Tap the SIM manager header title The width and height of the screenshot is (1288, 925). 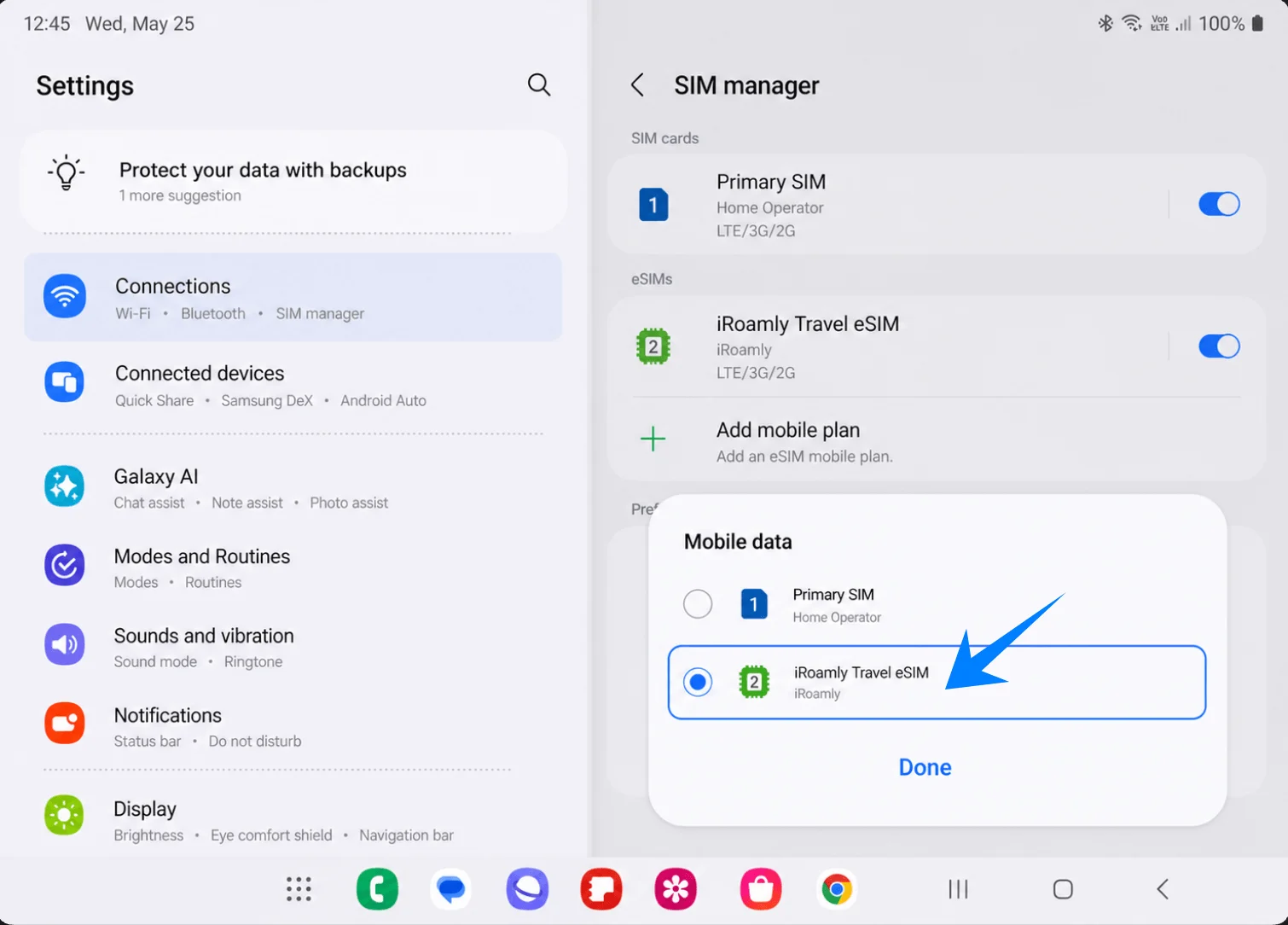click(x=746, y=85)
